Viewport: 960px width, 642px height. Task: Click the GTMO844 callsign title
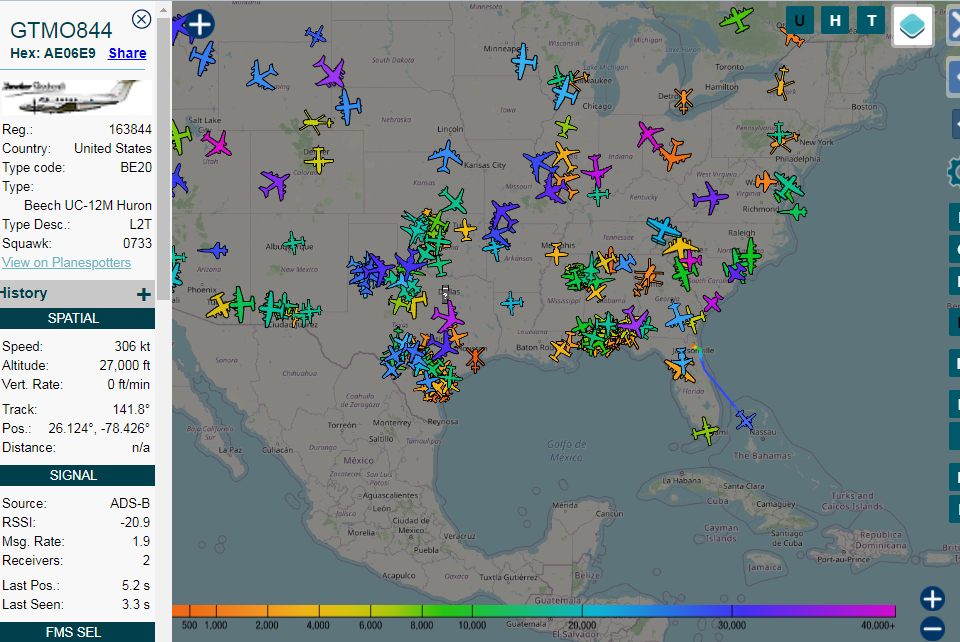(x=61, y=30)
